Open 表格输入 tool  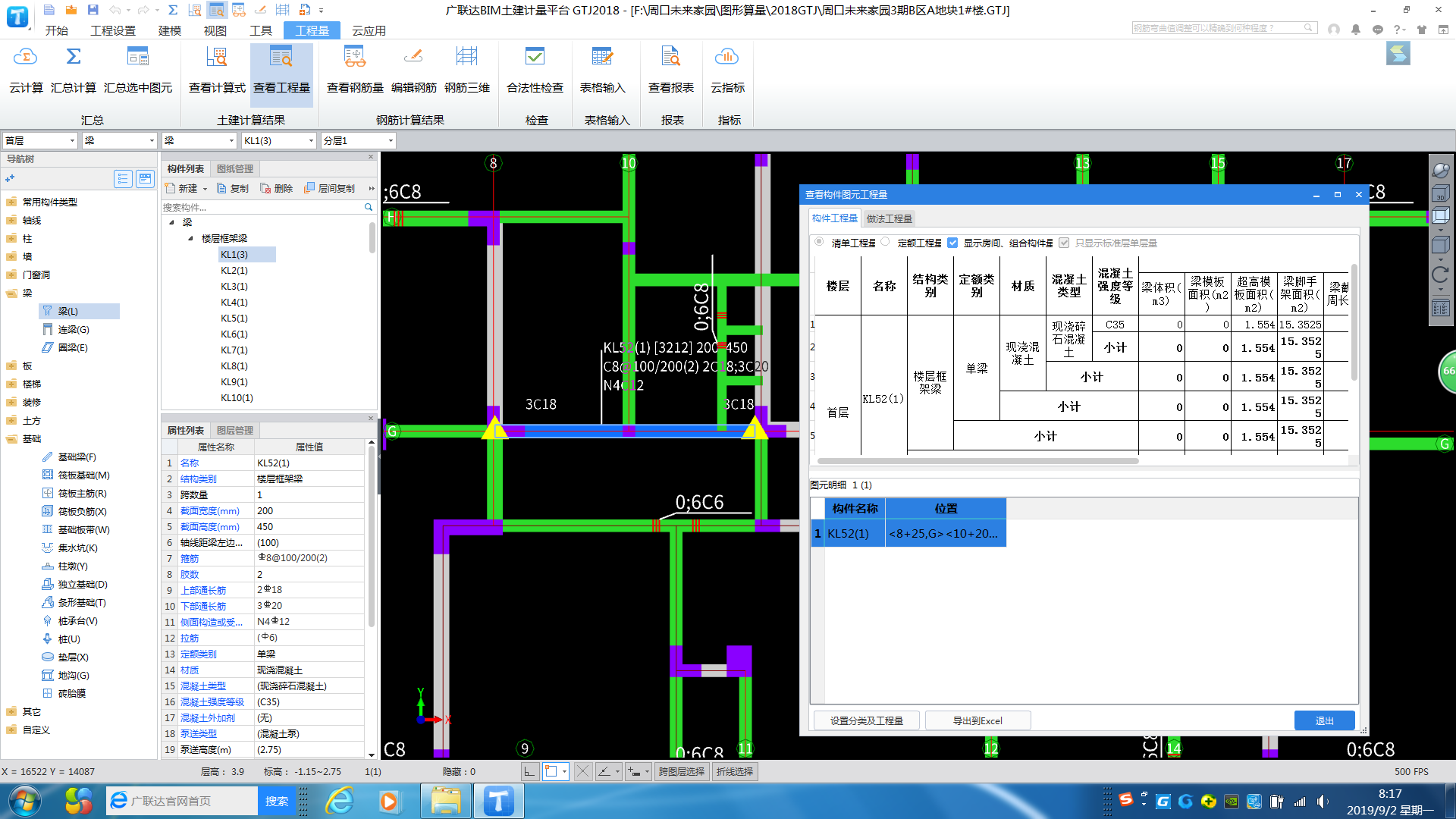pos(602,70)
